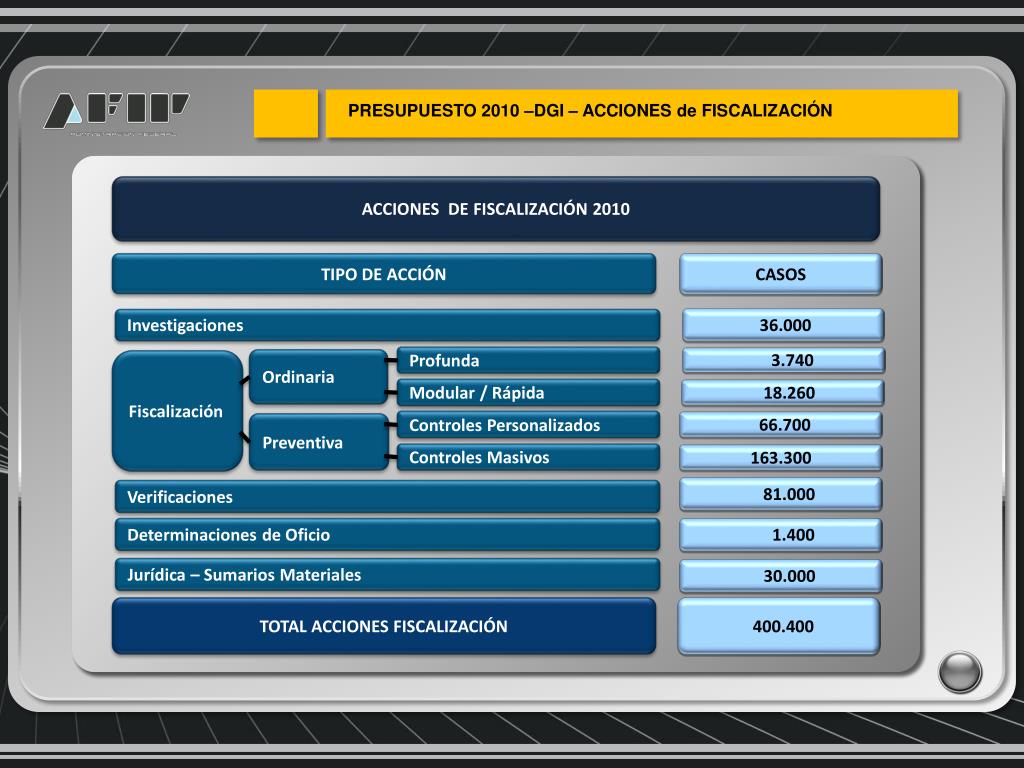The height and width of the screenshot is (768, 1024).
Task: Select 'Jurídica – Sumarios Materiales' row
Action: click(387, 575)
